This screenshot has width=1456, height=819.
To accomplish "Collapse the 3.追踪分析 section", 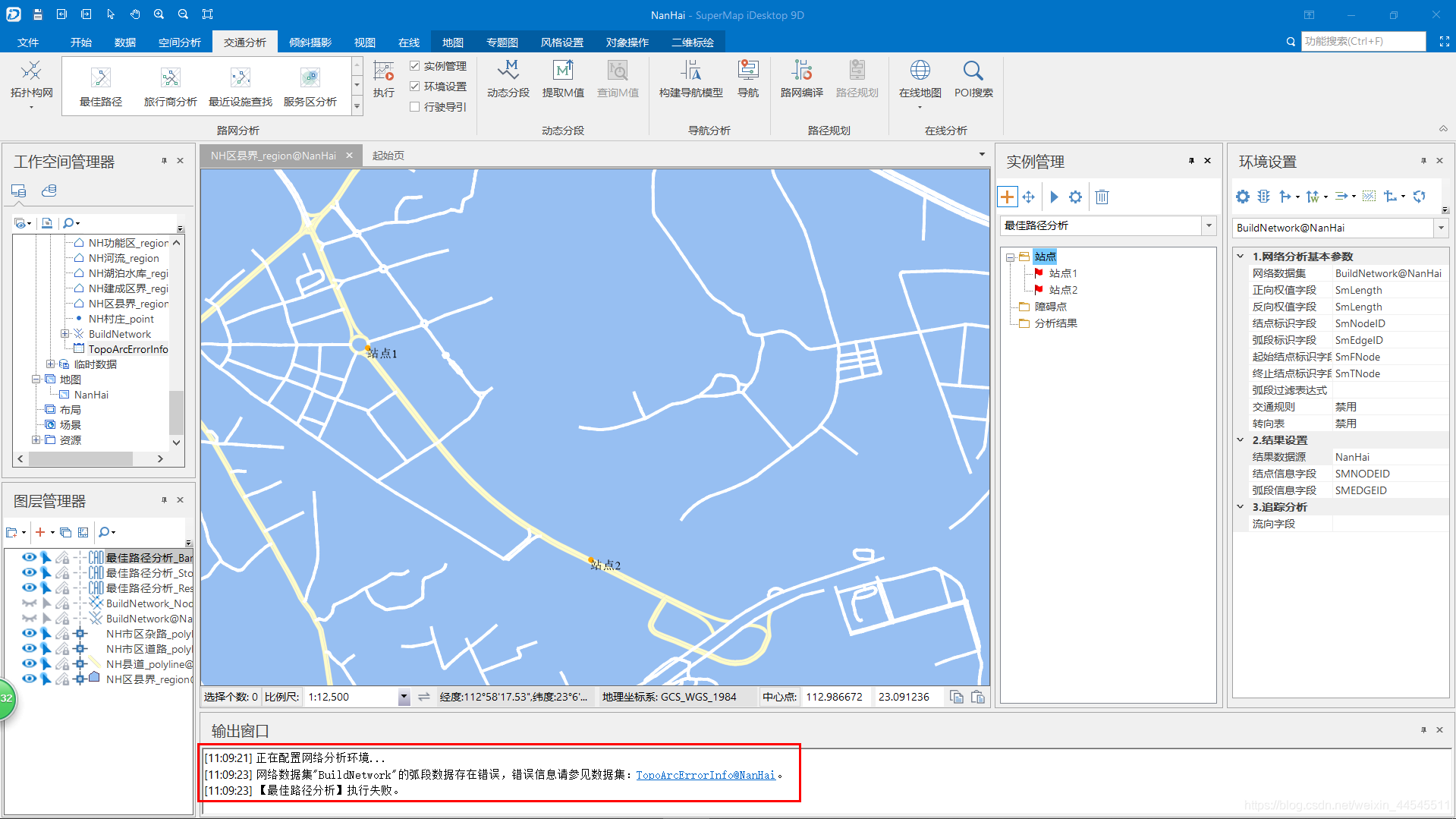I will (1241, 507).
